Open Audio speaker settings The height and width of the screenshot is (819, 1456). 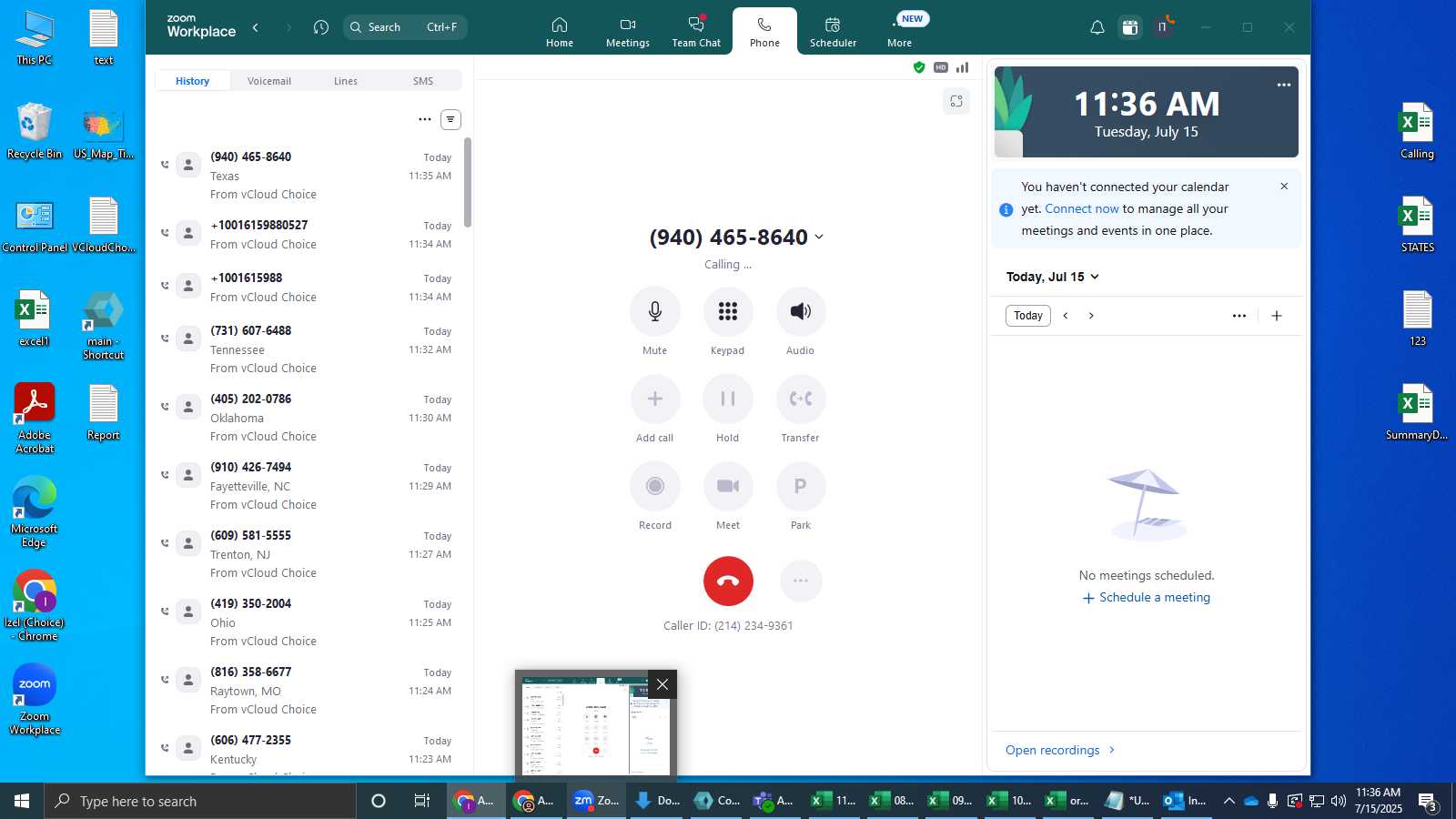801,312
